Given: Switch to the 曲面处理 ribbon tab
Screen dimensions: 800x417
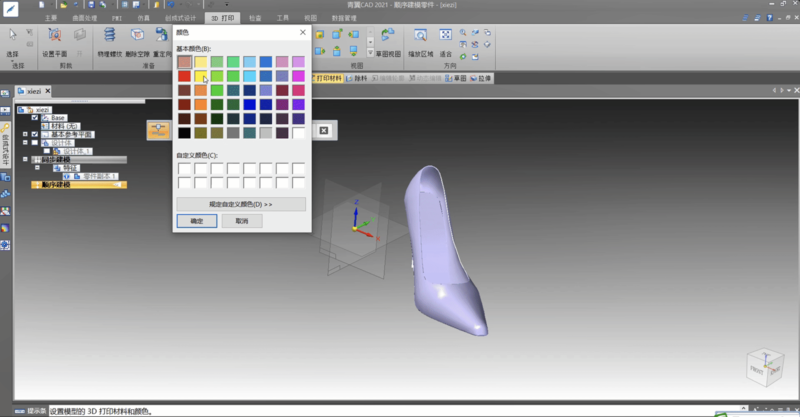Looking at the screenshot, I should (x=83, y=18).
